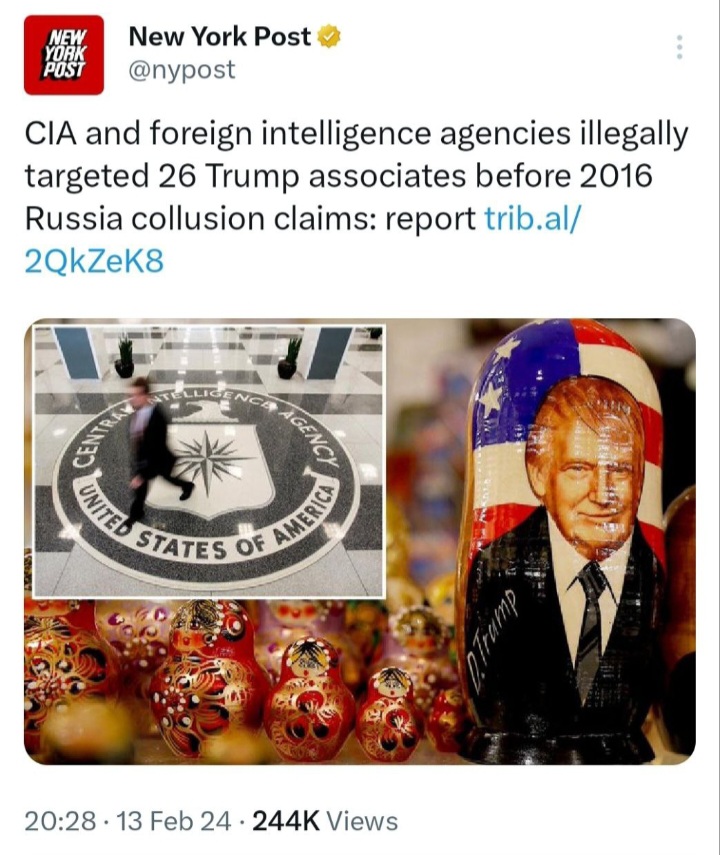View the 244K Views analytics

point(324,822)
